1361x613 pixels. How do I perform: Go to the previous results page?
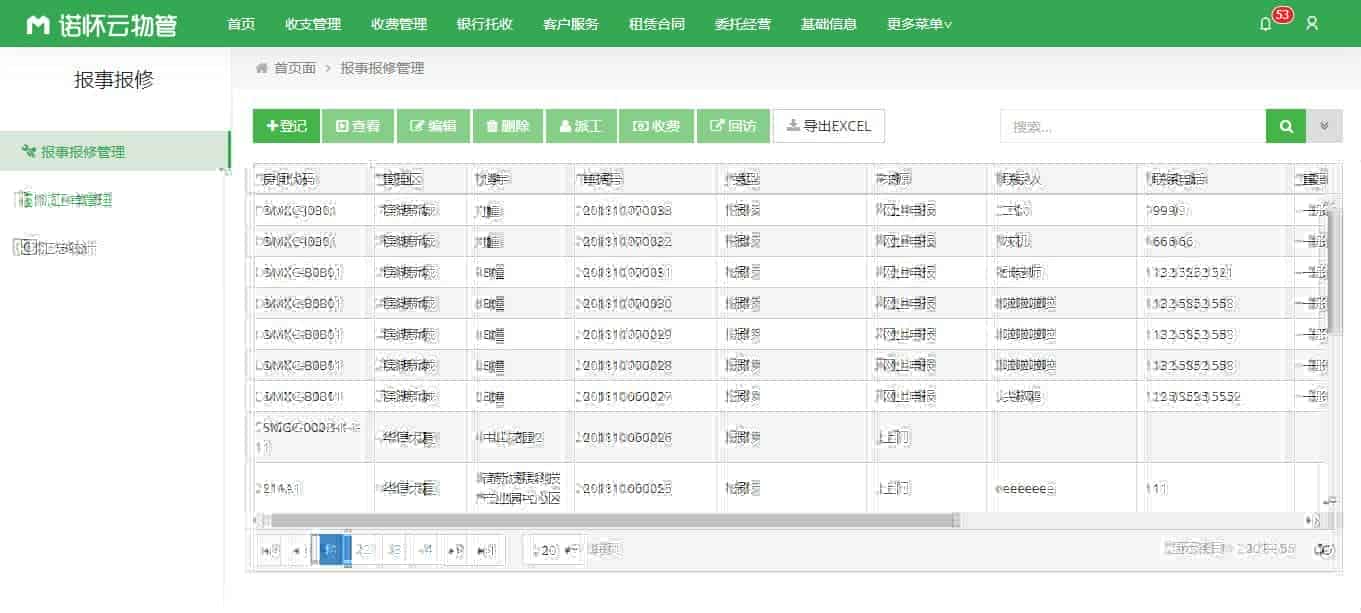[297, 550]
